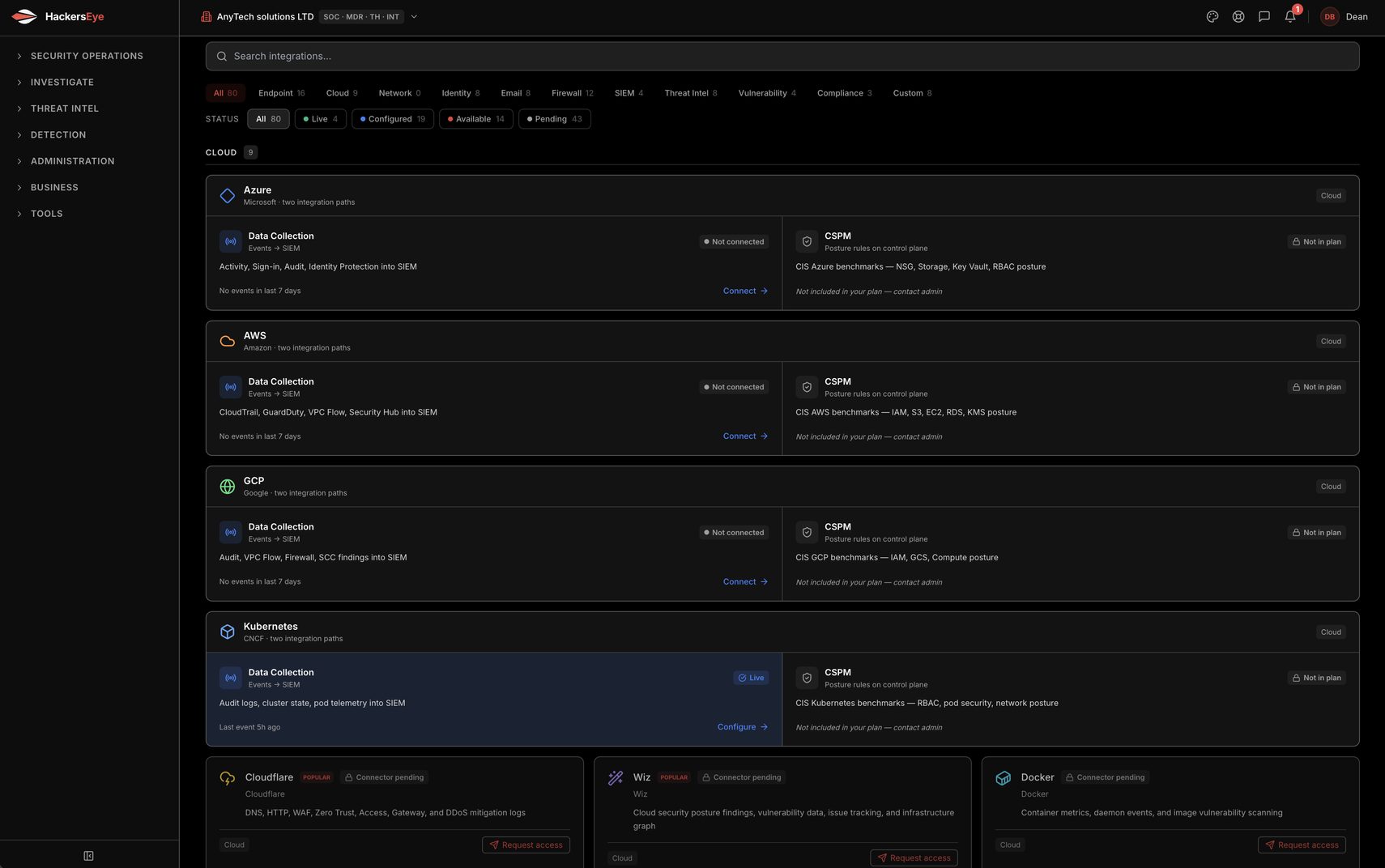The image size is (1385, 868).
Task: Click the Cloudflare logo icon
Action: 228,778
